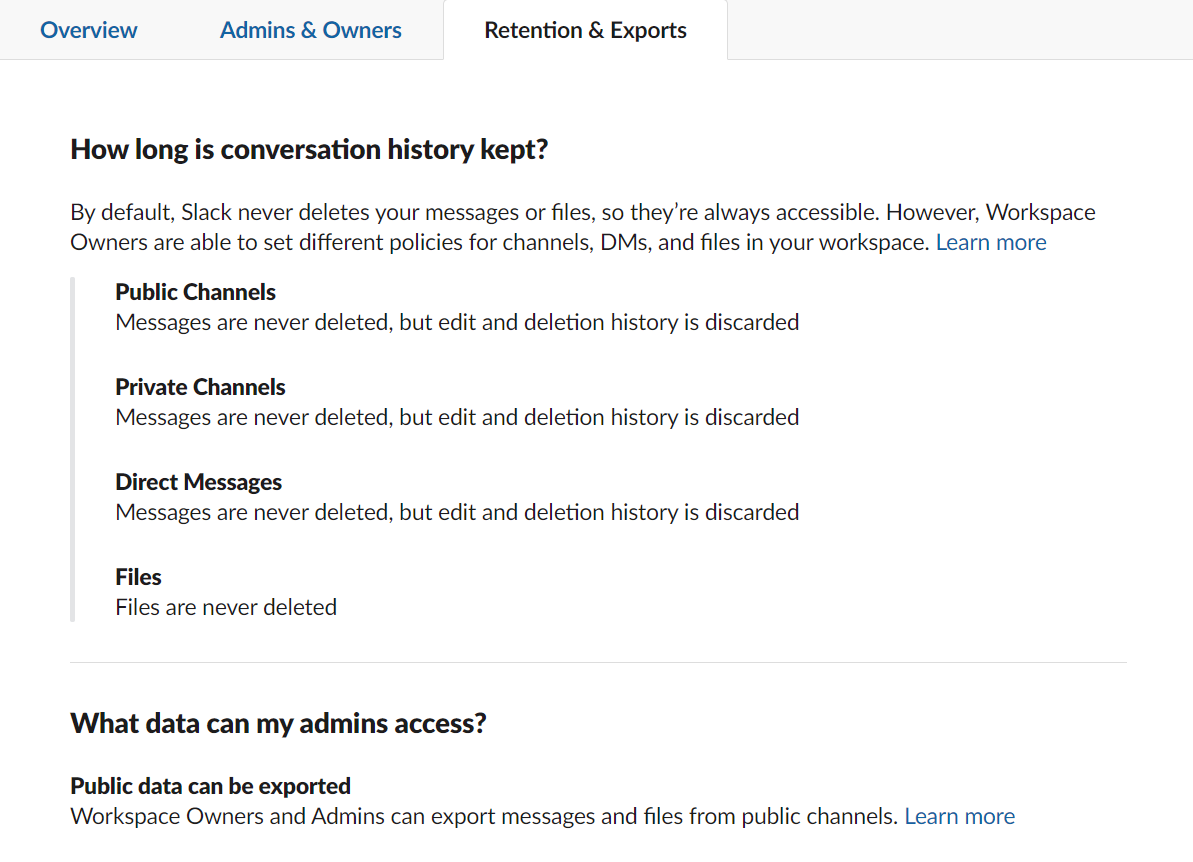Click the Files policy title
The image size is (1193, 862).
click(x=138, y=577)
